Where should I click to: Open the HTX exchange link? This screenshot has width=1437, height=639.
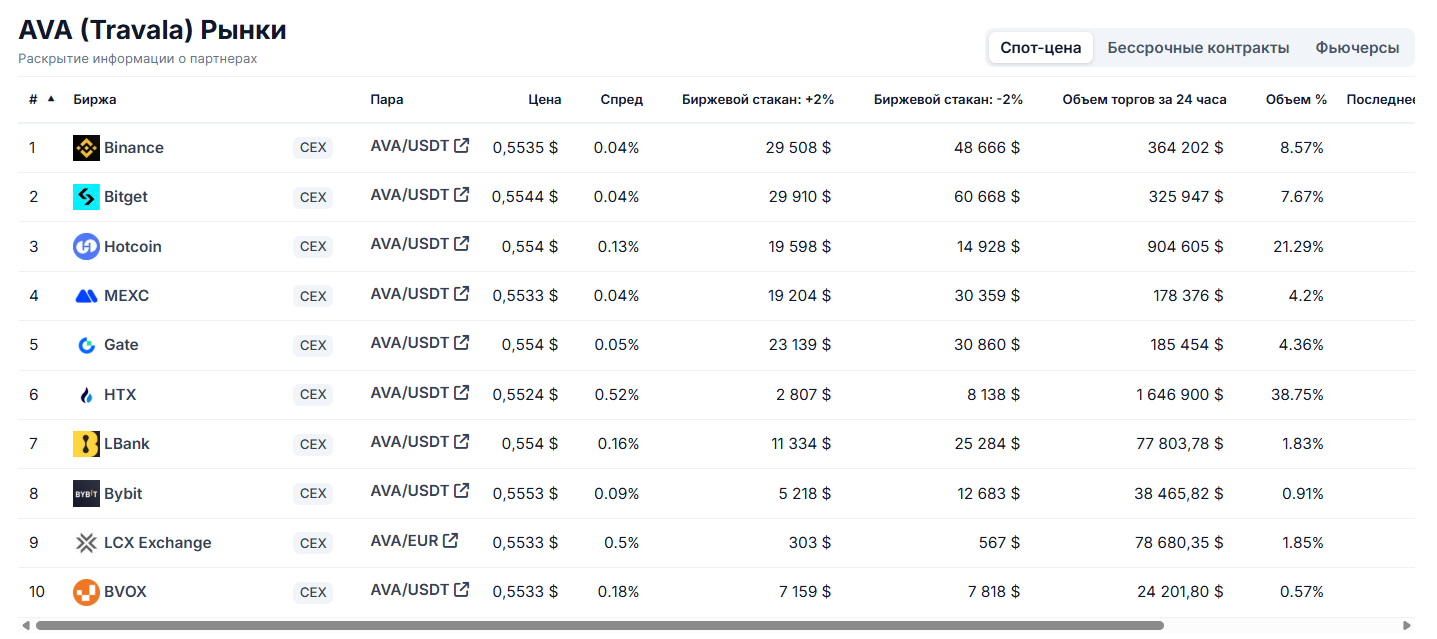click(120, 395)
